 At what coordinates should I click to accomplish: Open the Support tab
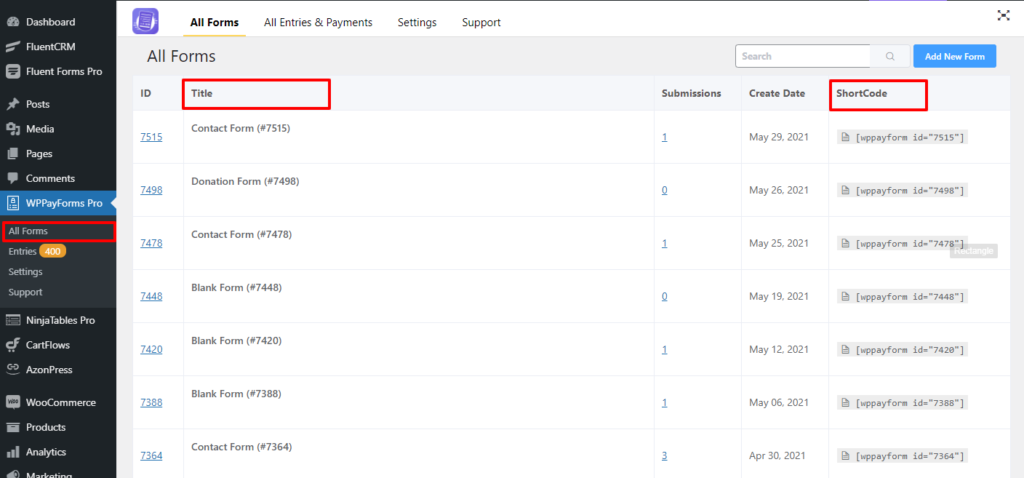point(481,22)
